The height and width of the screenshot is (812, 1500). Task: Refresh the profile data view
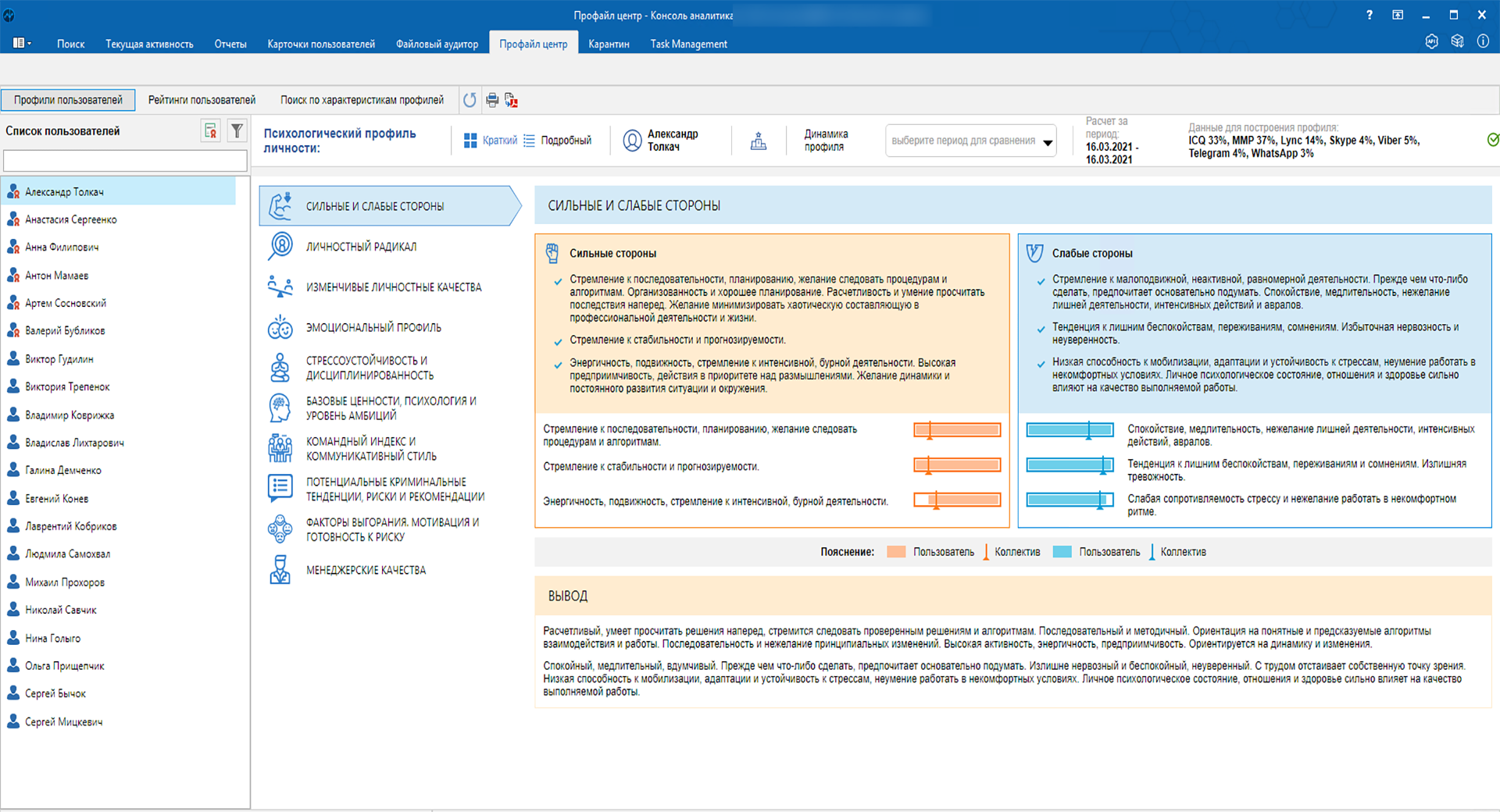(470, 100)
